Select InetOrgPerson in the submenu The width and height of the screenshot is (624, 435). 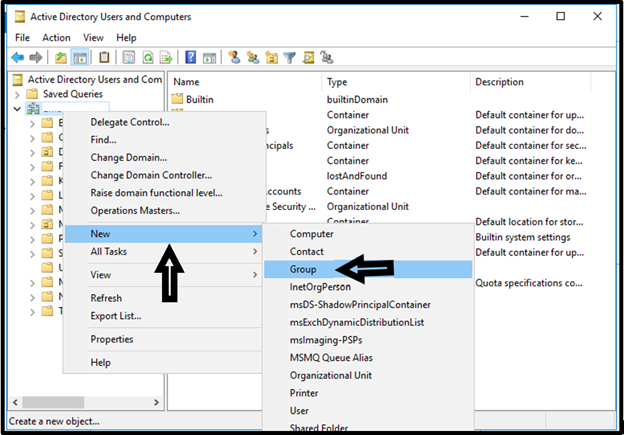(320, 287)
